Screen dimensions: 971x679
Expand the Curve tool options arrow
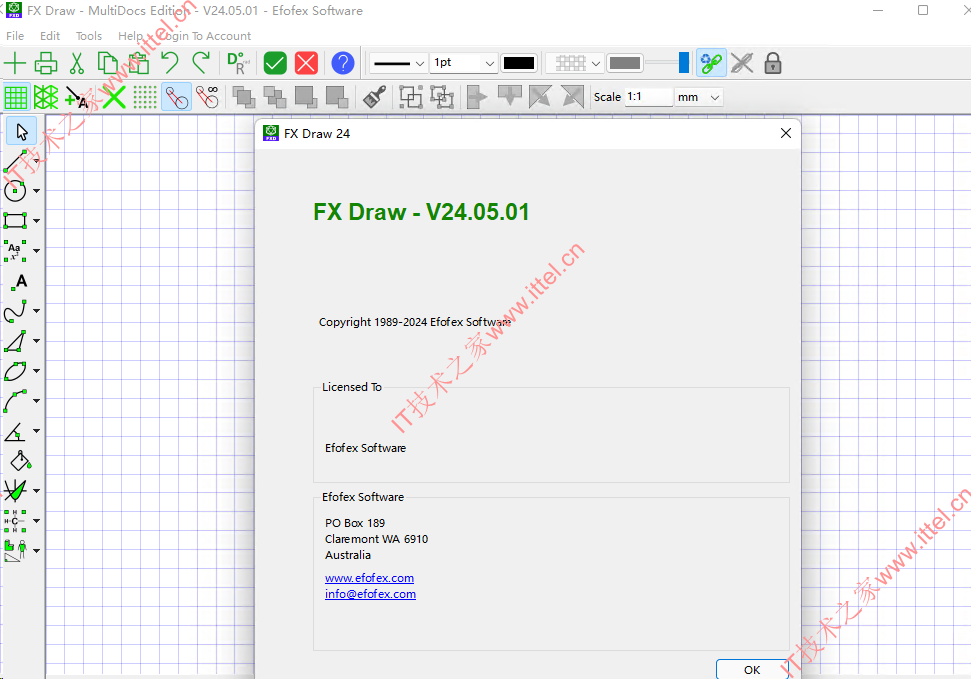point(37,311)
